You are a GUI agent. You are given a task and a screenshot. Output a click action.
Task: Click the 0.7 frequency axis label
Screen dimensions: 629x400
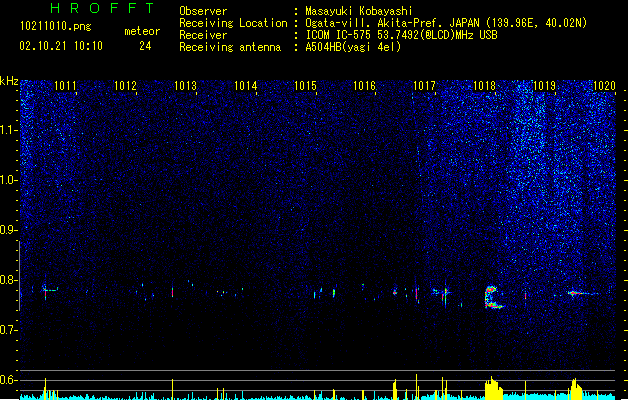[x=9, y=330]
